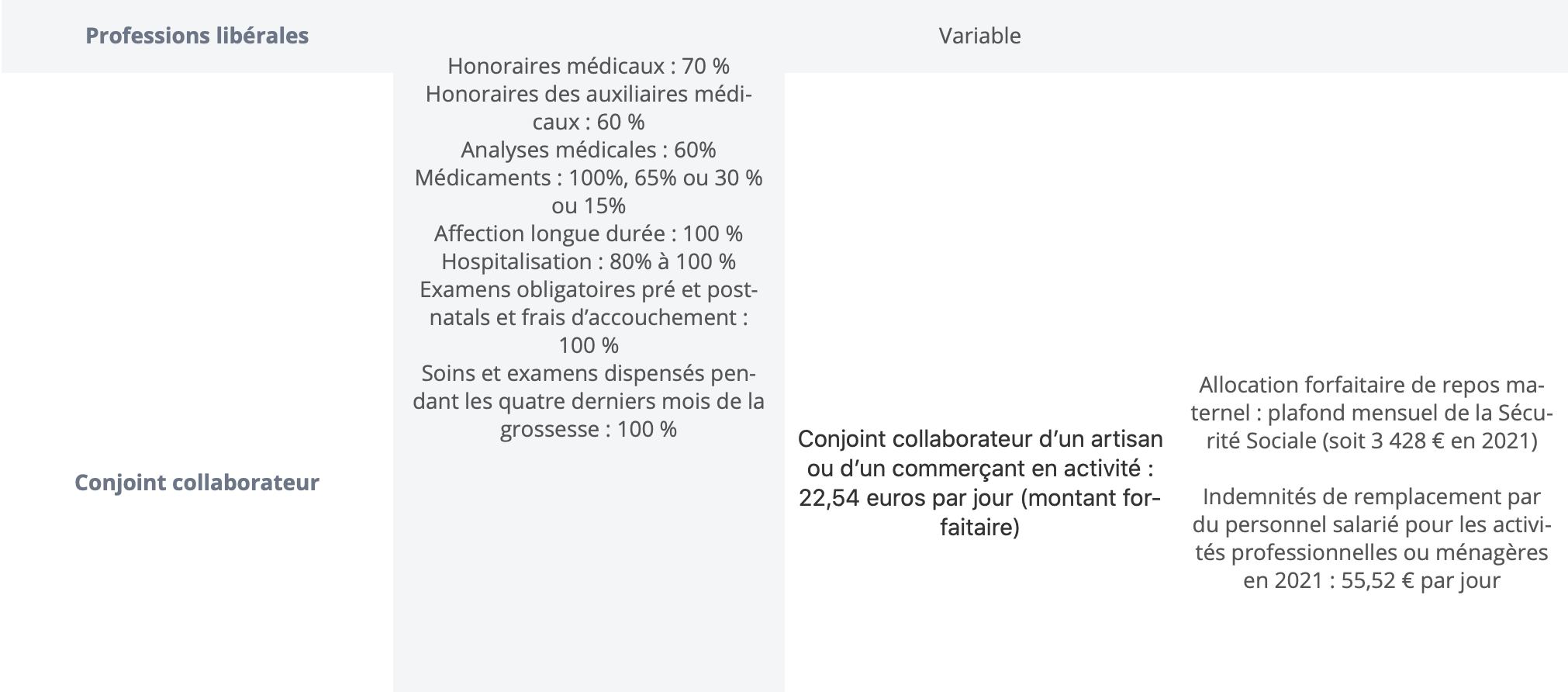The height and width of the screenshot is (692, 1568).
Task: Click 'Hospitalisation : 80% à 100 %' line
Action: click(x=589, y=261)
